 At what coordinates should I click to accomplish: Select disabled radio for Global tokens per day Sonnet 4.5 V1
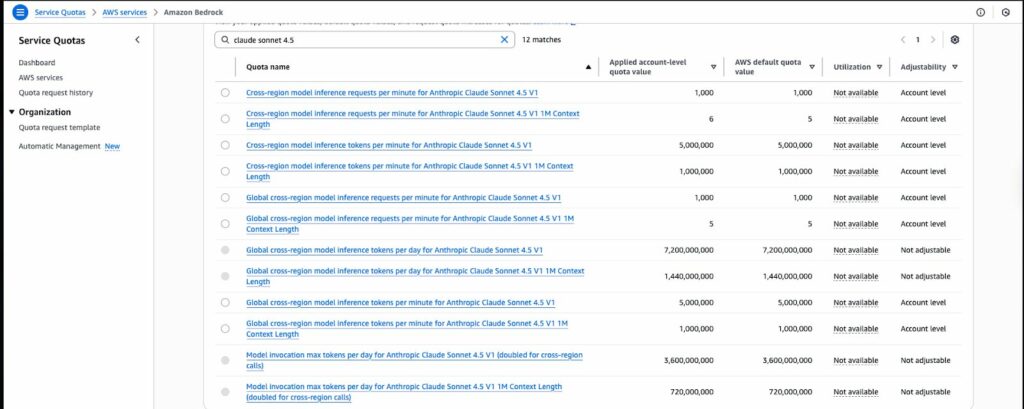pos(225,250)
